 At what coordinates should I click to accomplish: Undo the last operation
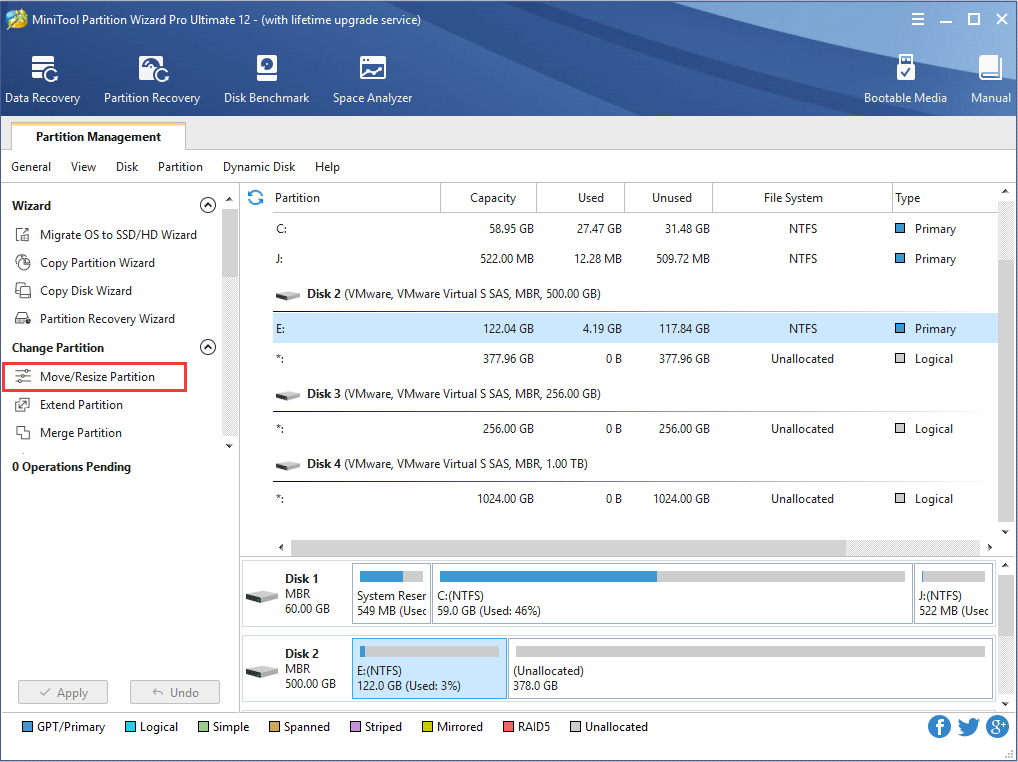174,692
